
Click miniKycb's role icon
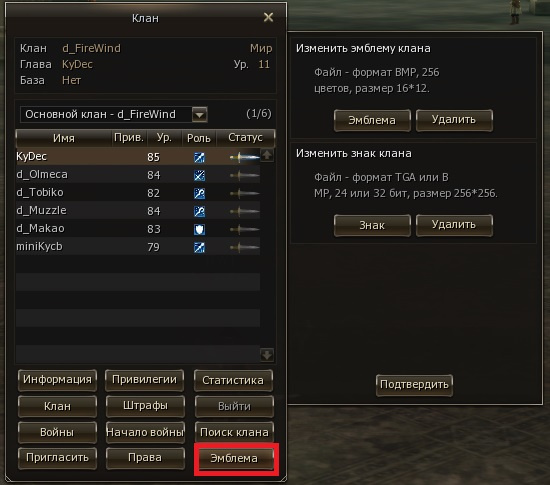[199, 248]
